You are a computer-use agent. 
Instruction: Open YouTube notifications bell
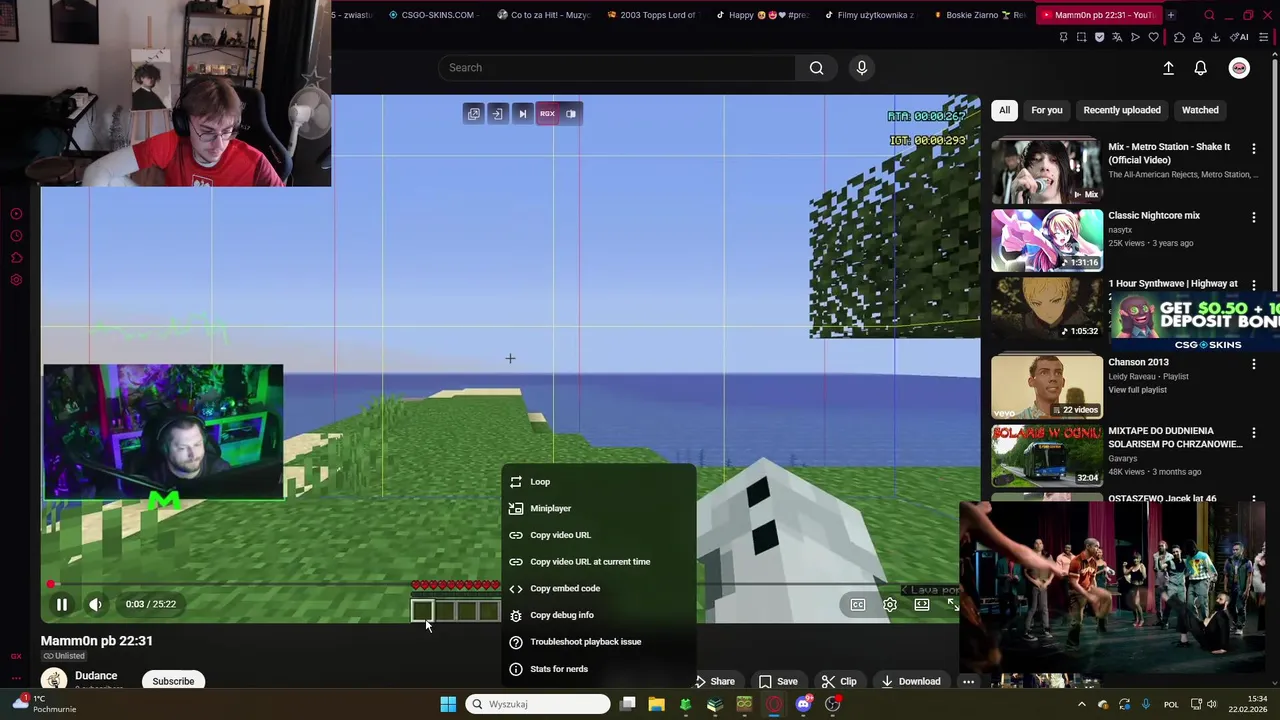(1200, 68)
